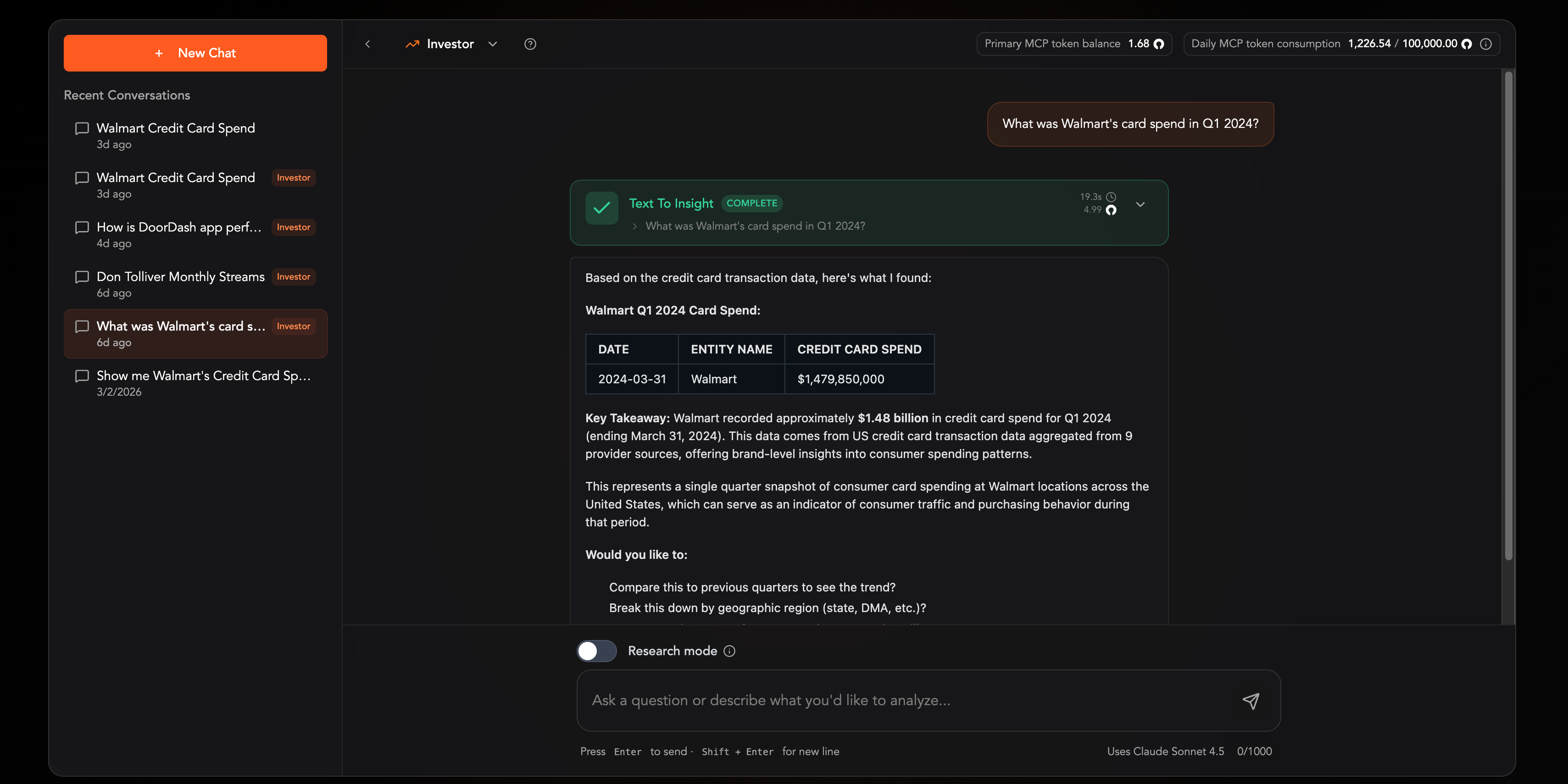Click the daily token consumption info icon
Image resolution: width=1568 pixels, height=784 pixels.
click(1486, 44)
